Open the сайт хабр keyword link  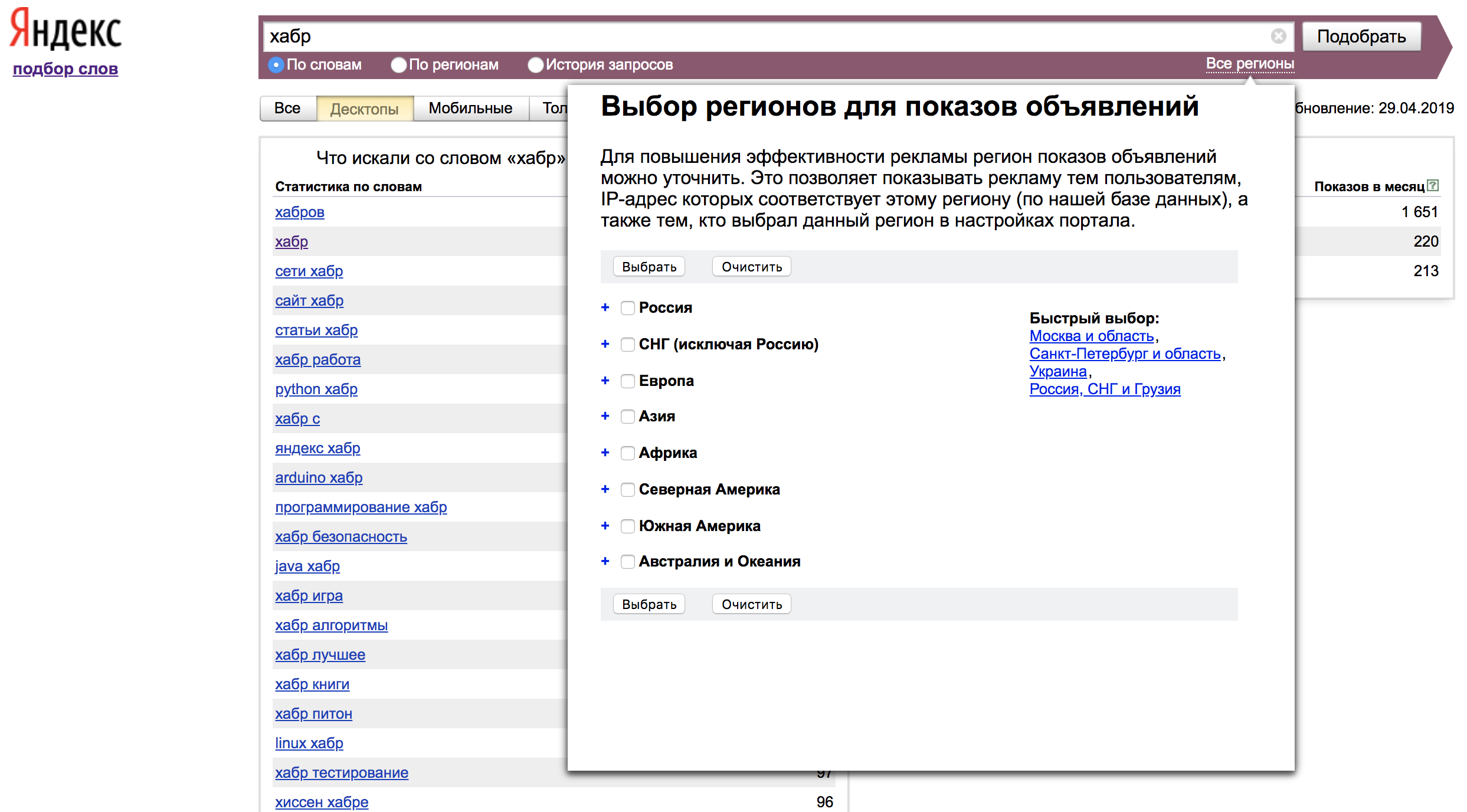click(309, 300)
